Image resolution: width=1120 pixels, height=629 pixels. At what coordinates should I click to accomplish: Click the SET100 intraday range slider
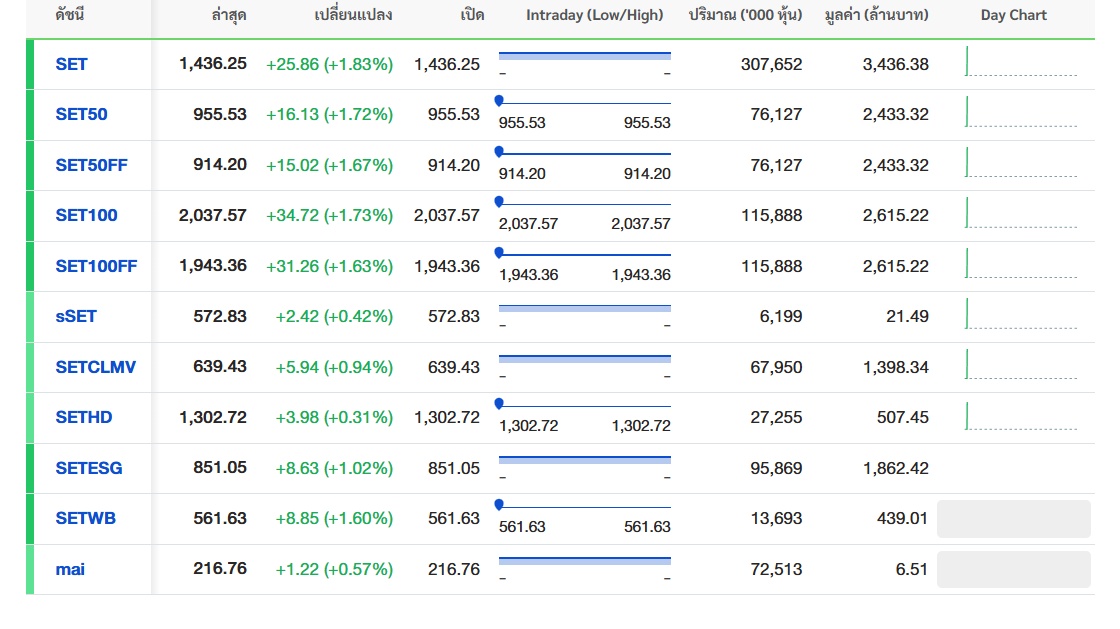click(x=584, y=203)
